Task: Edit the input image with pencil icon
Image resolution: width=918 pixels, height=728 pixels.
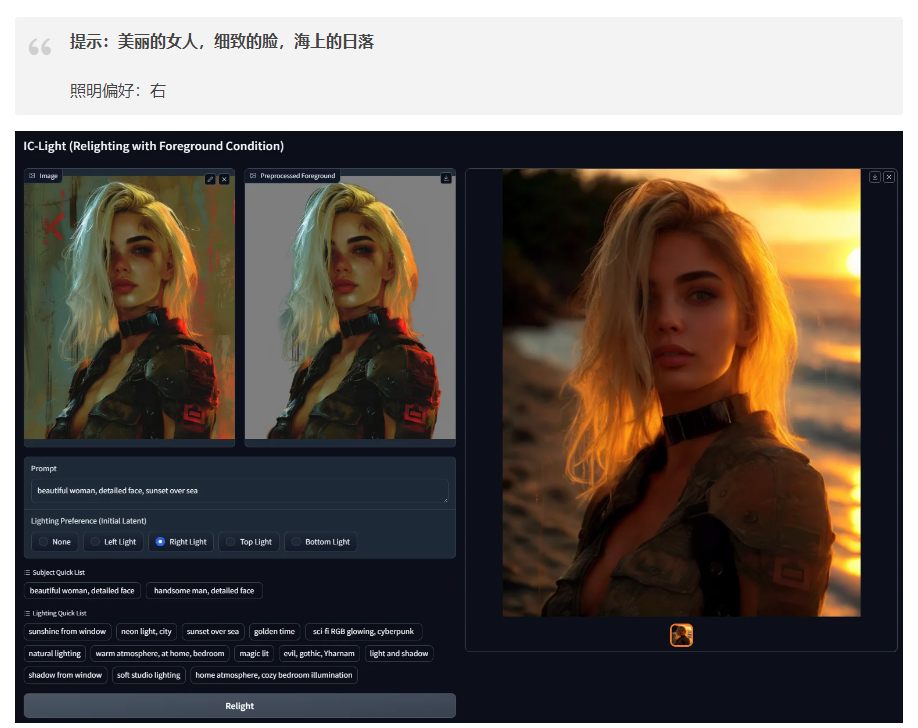Action: click(210, 179)
